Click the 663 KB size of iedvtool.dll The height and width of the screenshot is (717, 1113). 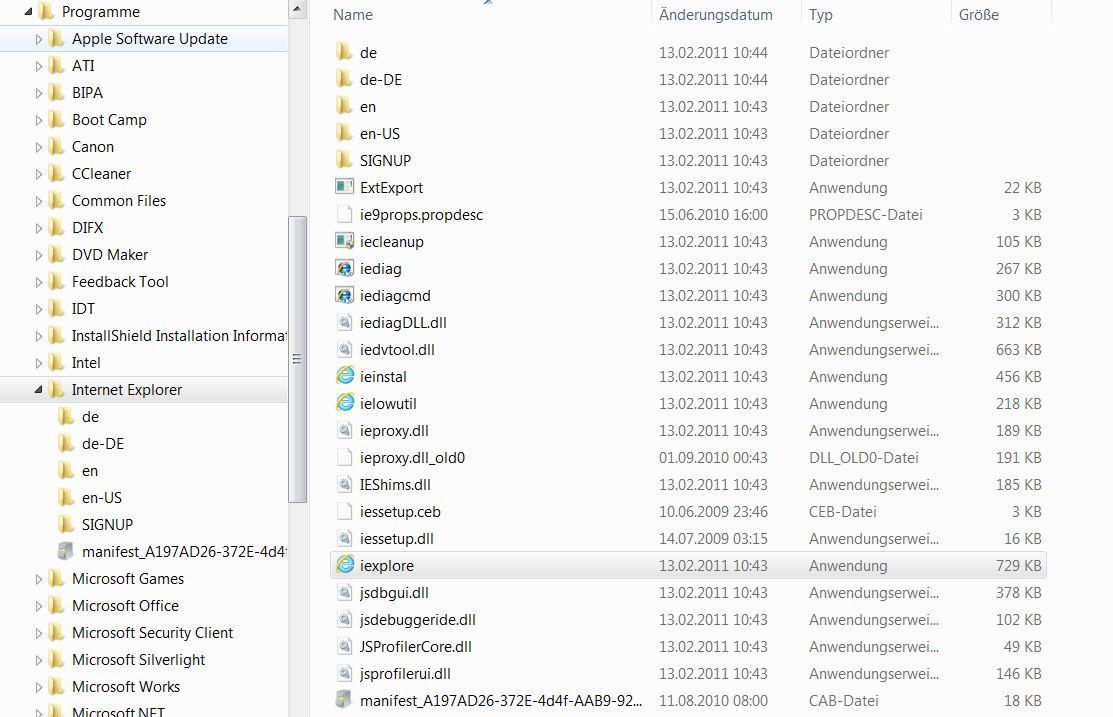tap(1018, 350)
